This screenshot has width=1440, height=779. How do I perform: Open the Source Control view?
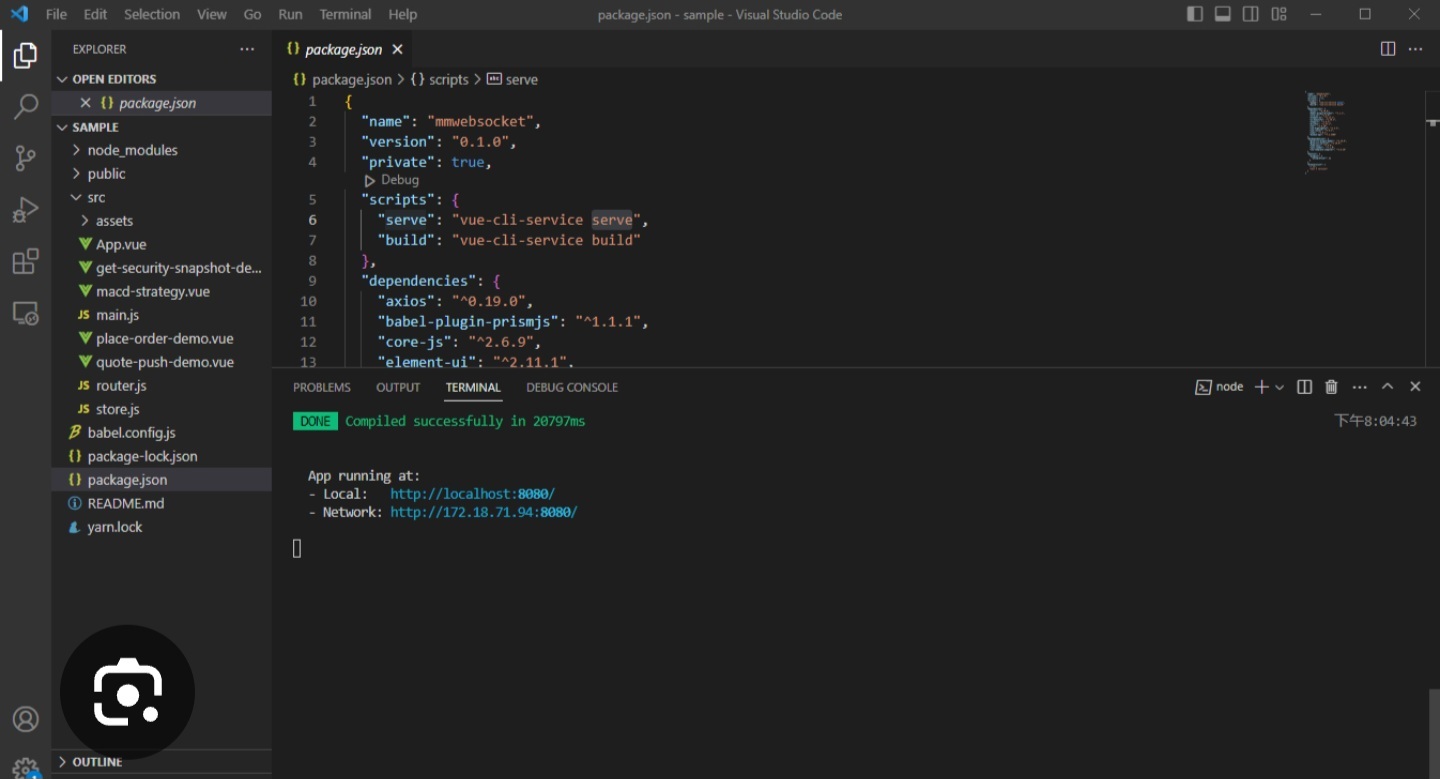(x=25, y=158)
